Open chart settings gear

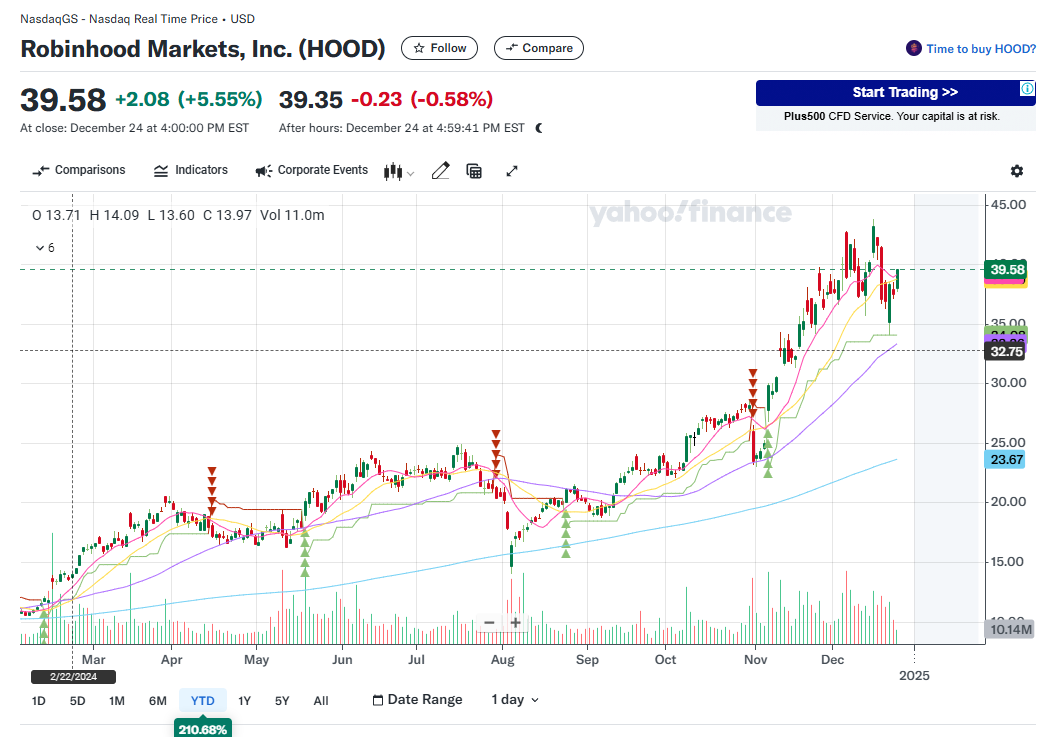(1017, 171)
